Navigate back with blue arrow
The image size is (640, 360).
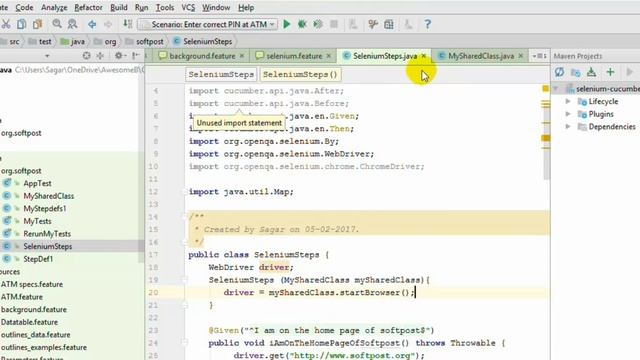coord(92,24)
